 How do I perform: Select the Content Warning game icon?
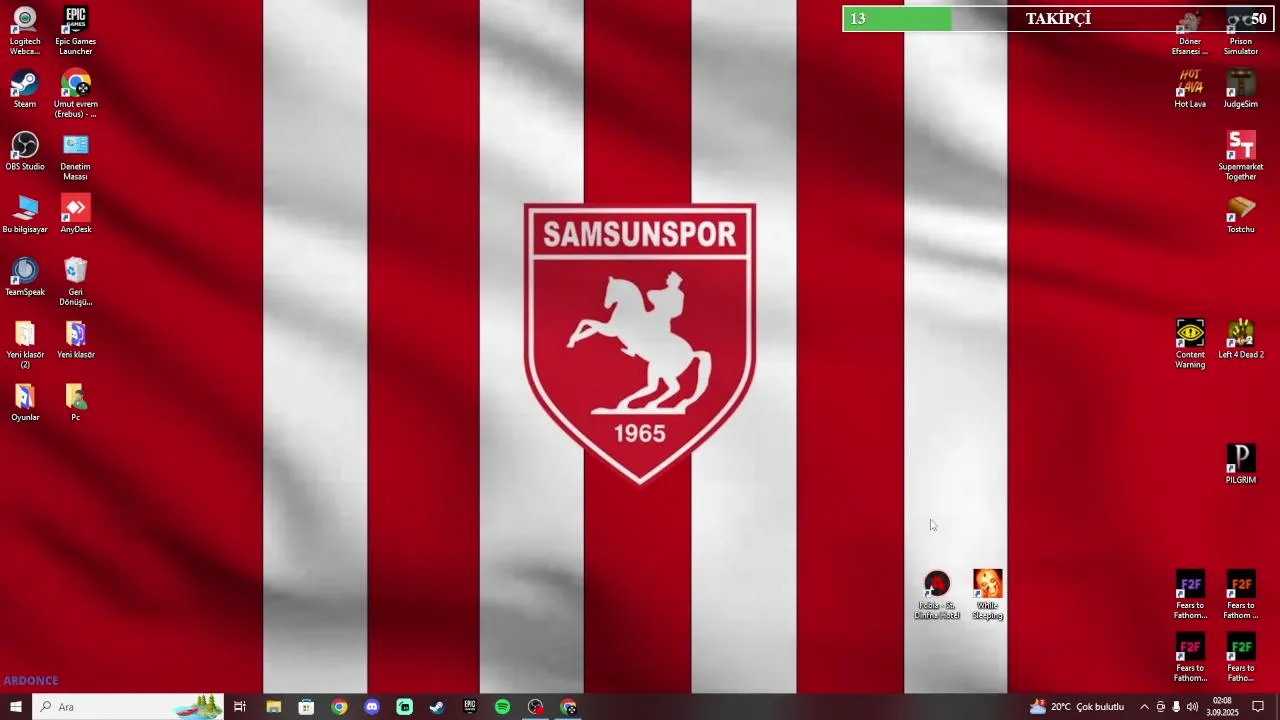(x=1190, y=345)
